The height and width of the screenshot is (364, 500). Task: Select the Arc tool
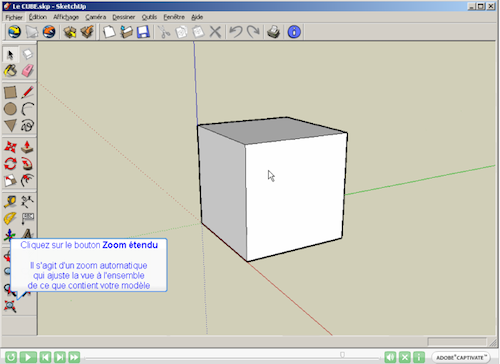[x=27, y=109]
